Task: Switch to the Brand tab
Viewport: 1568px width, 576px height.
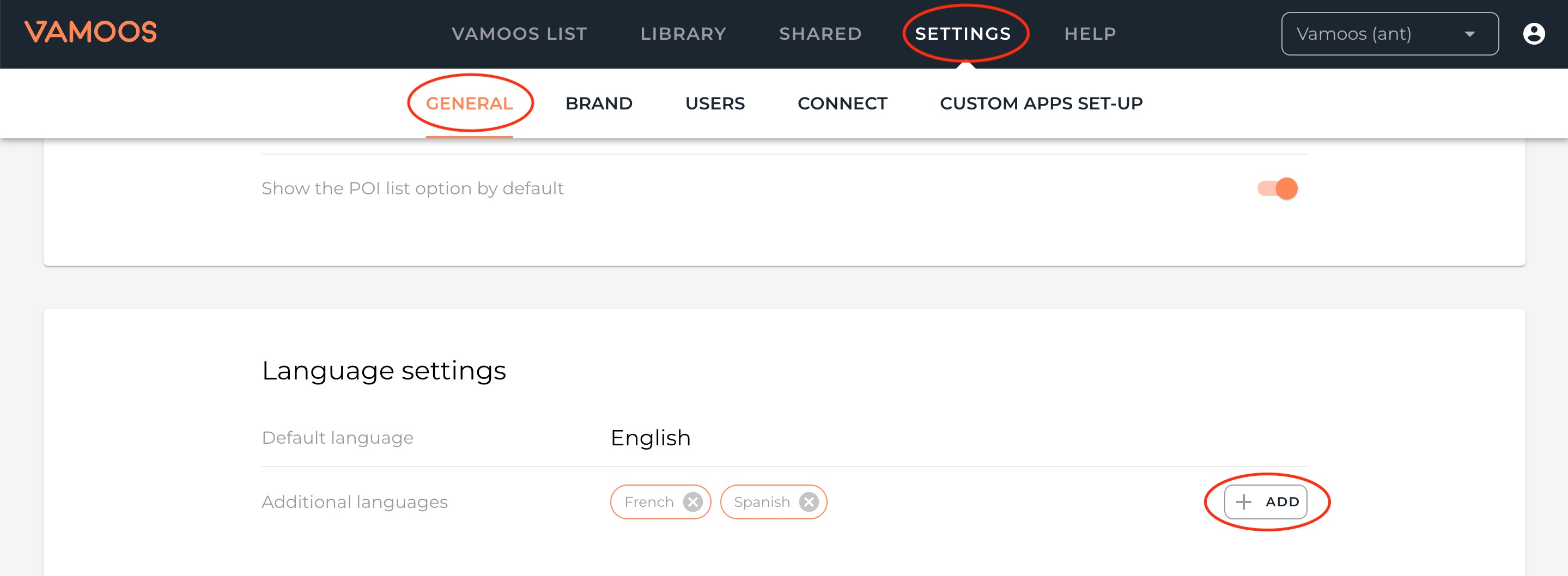Action: pos(598,103)
